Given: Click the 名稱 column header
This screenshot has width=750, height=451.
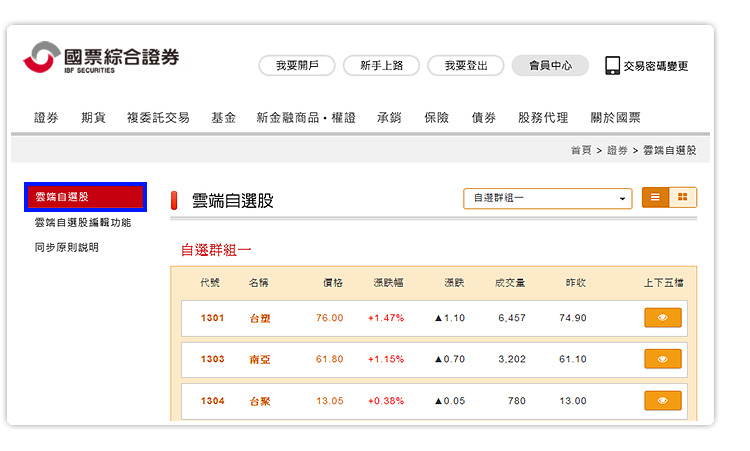Looking at the screenshot, I should click(x=258, y=283).
